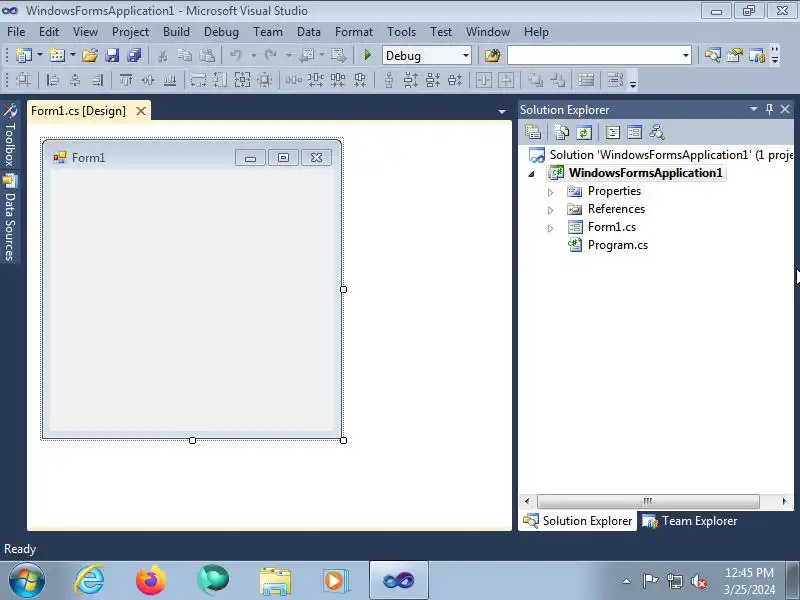Image resolution: width=800 pixels, height=600 pixels.
Task: Click the Align to Grid icon
Action: tap(23, 80)
